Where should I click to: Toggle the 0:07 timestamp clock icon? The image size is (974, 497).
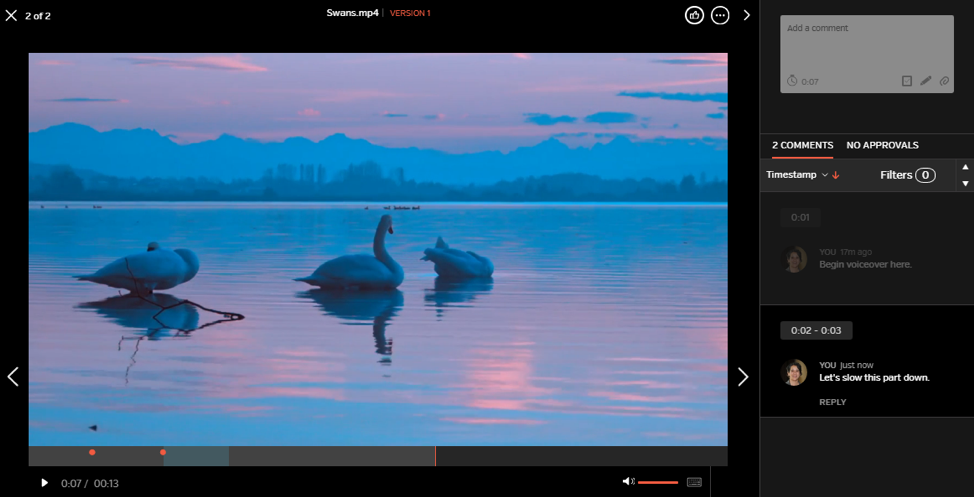coord(792,81)
